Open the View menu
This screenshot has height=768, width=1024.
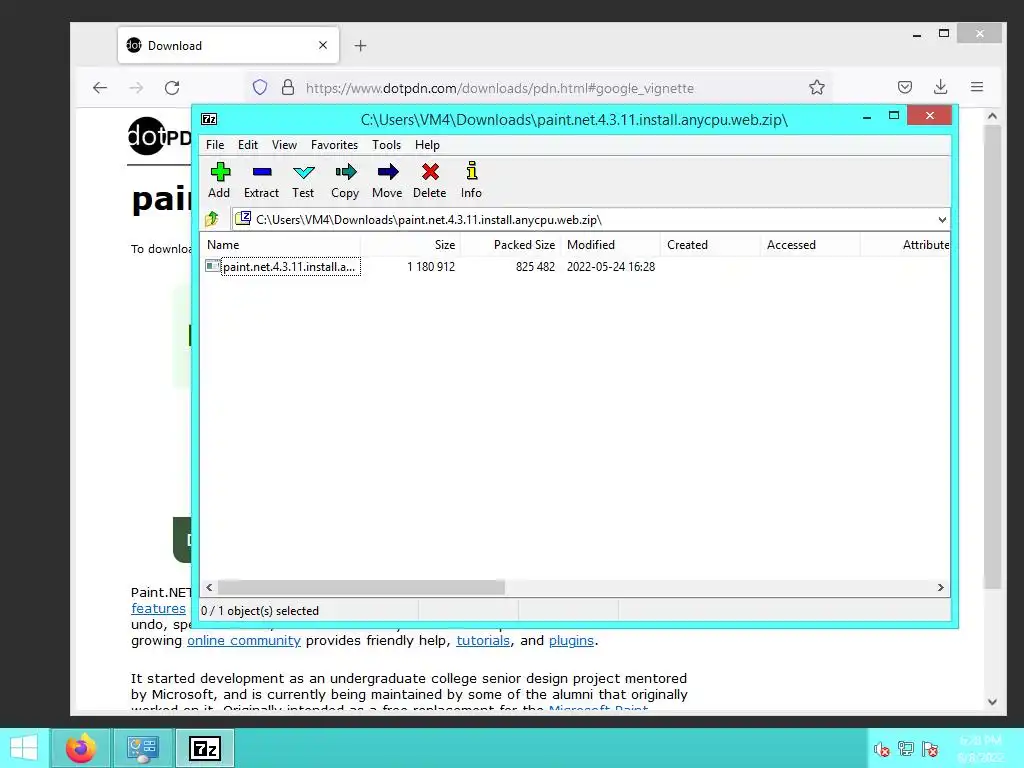point(284,145)
